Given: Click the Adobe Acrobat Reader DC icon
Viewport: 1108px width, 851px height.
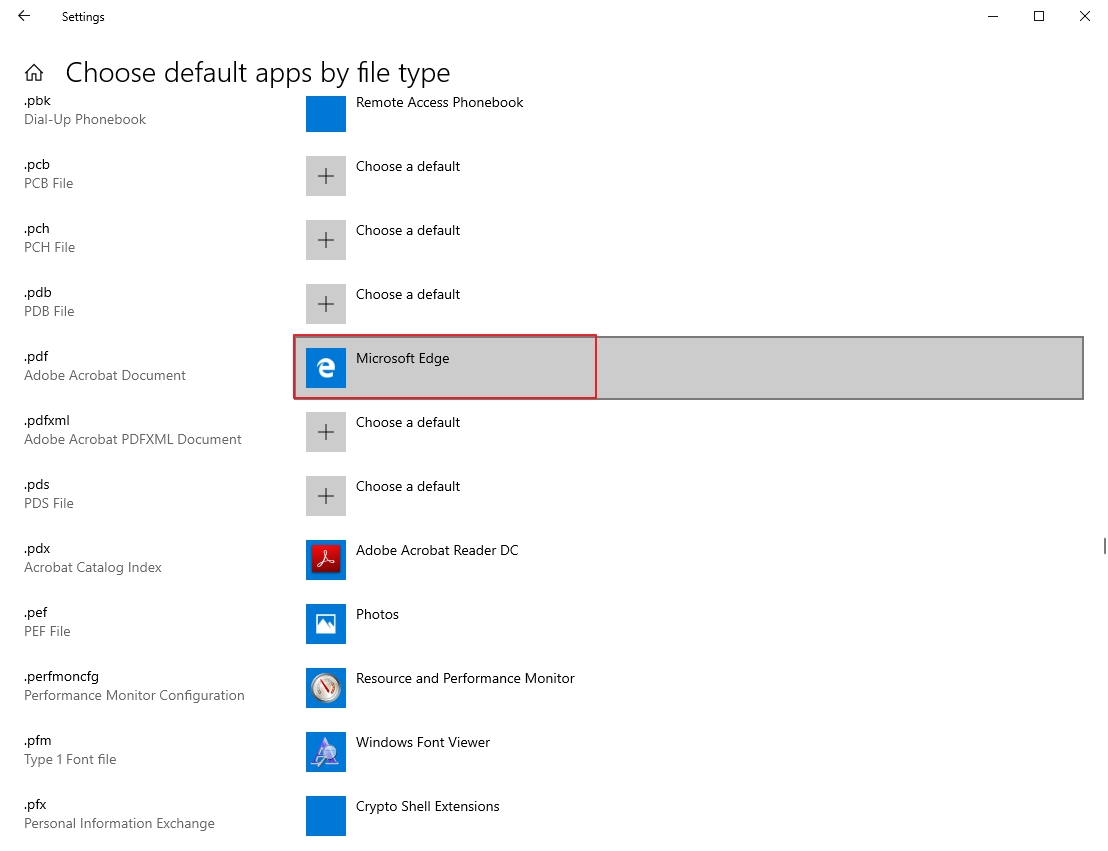Looking at the screenshot, I should click(326, 560).
